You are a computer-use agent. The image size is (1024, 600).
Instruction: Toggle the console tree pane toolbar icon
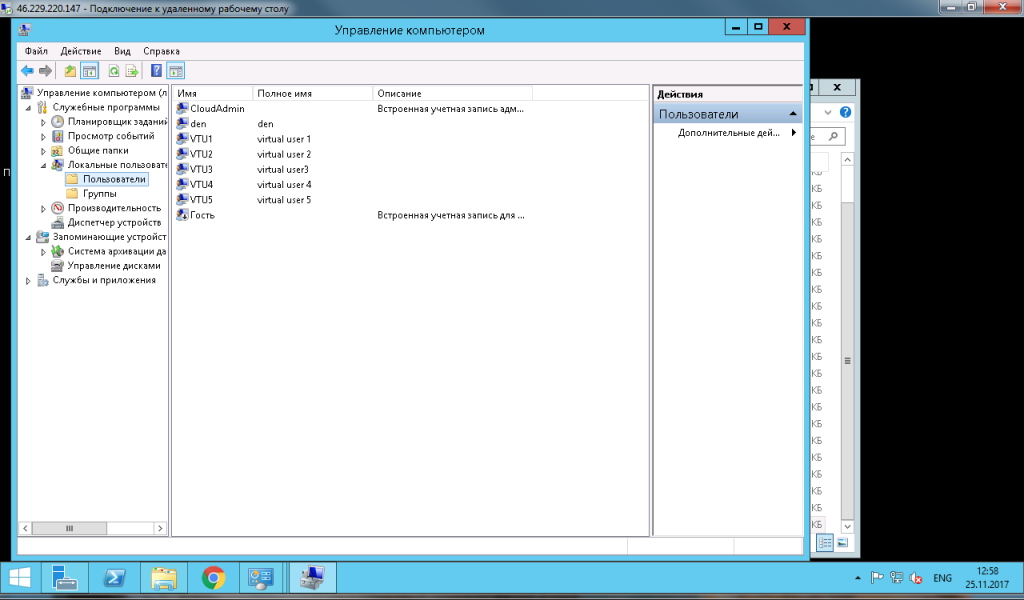[89, 71]
